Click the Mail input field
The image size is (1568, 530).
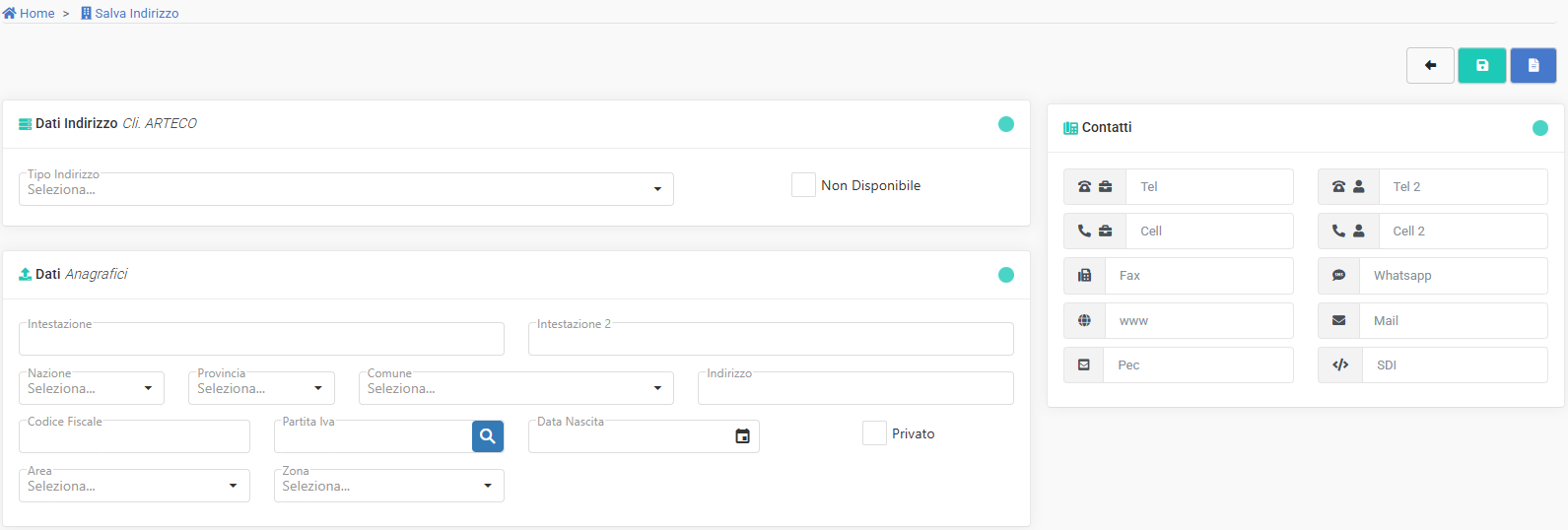tap(1454, 320)
